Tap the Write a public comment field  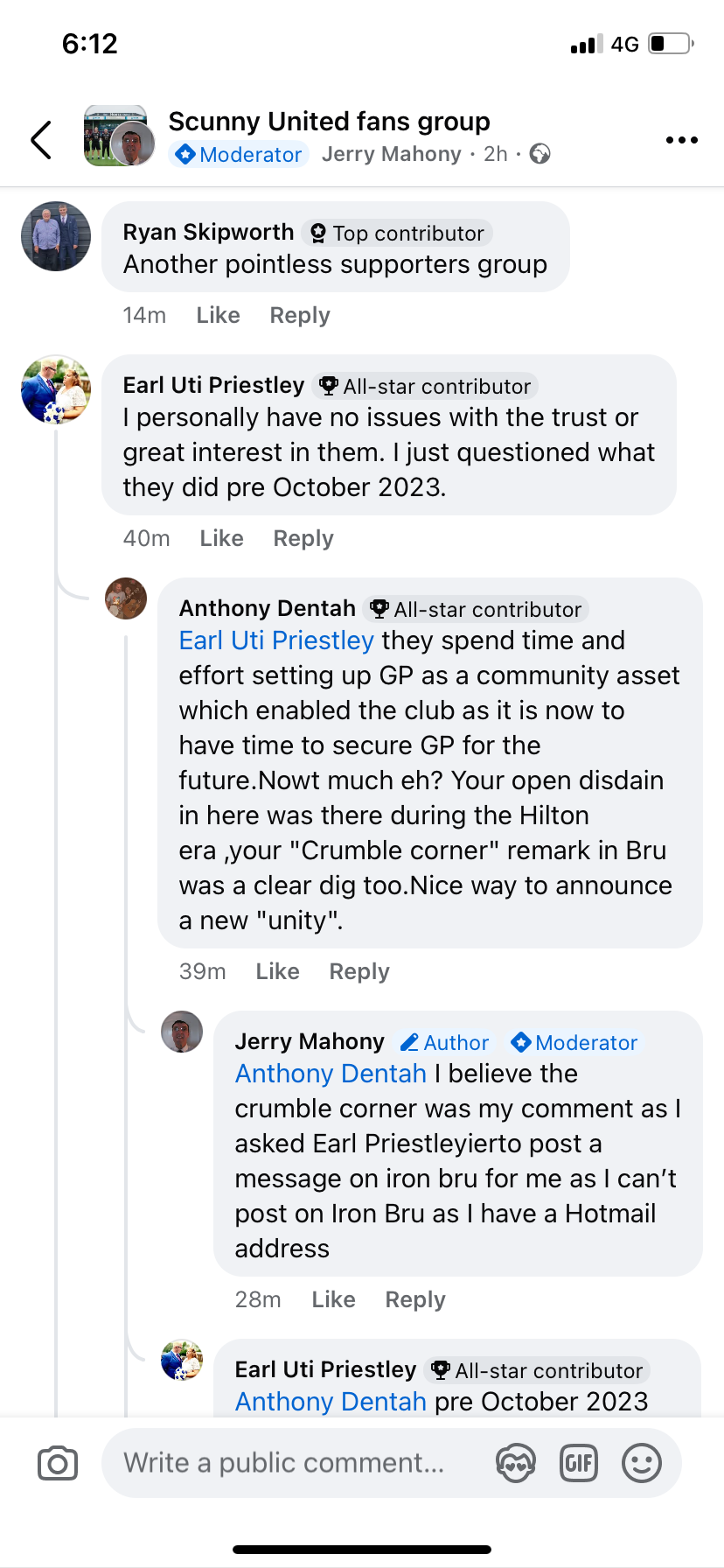(289, 1463)
